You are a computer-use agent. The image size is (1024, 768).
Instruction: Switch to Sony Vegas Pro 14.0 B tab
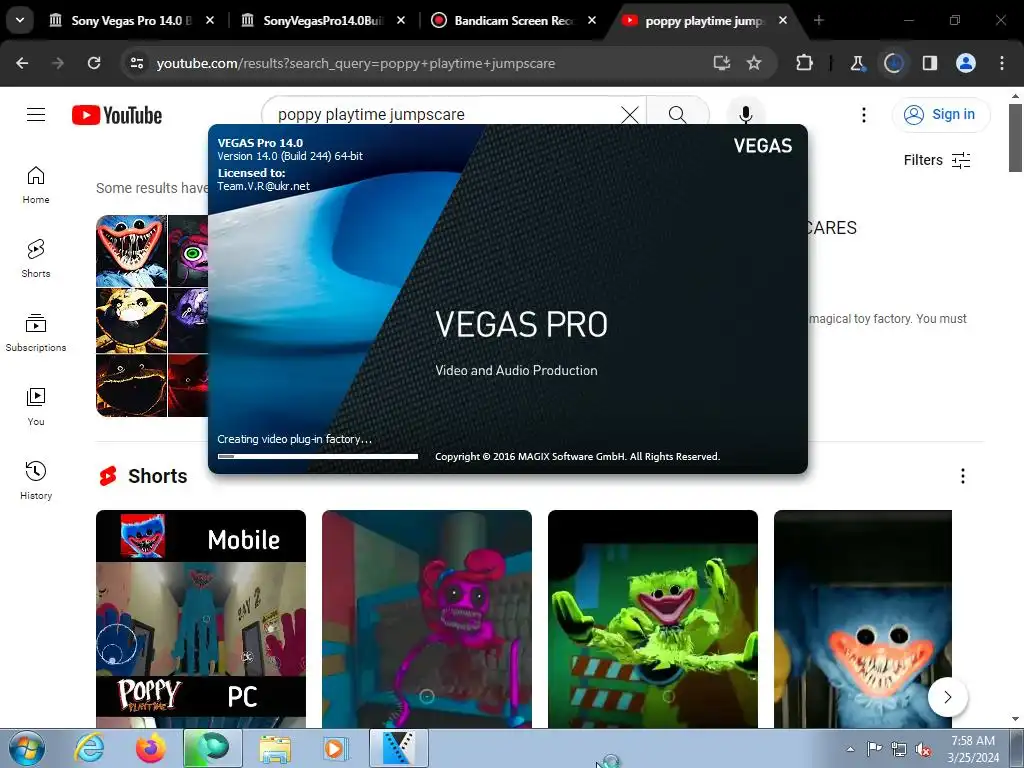click(131, 21)
